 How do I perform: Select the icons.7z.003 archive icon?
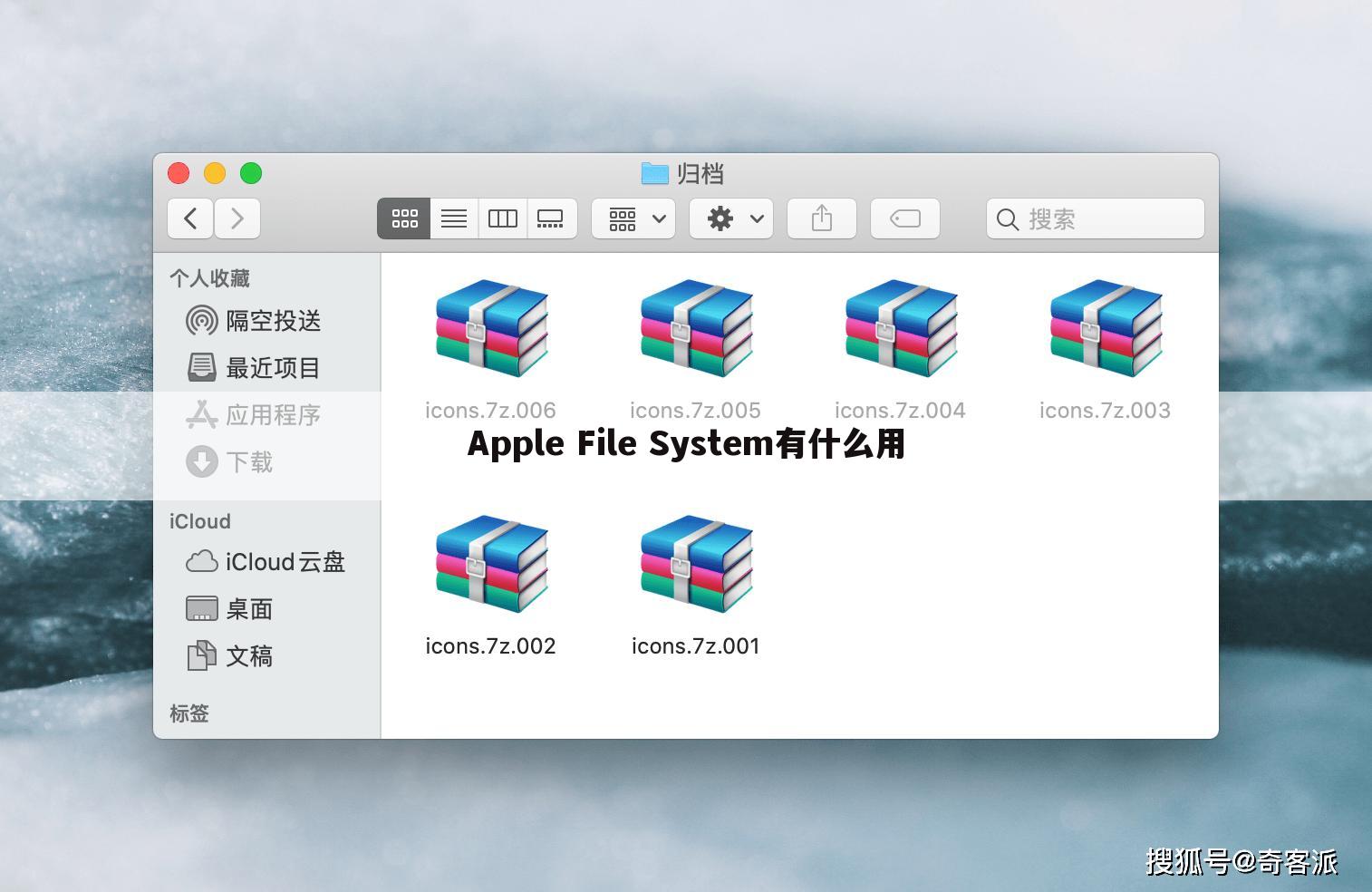point(1106,328)
